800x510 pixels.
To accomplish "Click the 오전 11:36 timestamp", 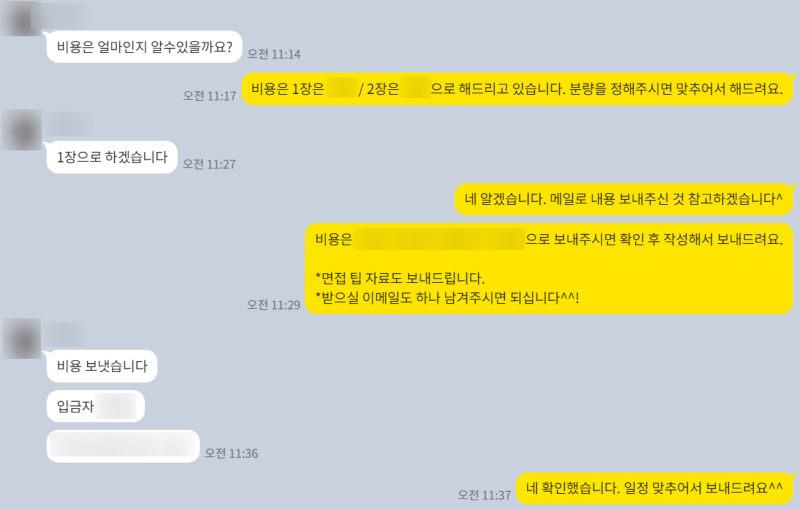I will click(232, 453).
